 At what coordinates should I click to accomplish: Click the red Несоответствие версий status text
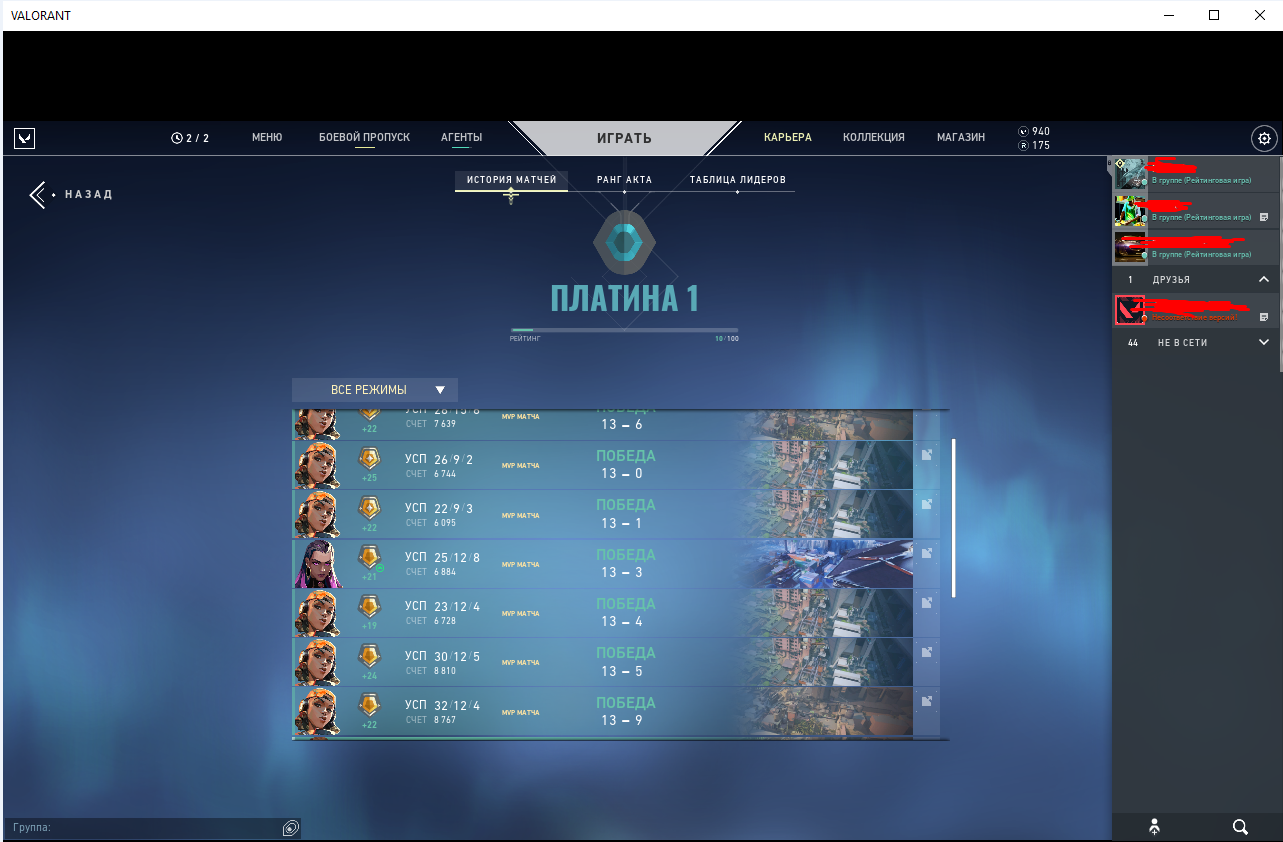pos(1194,317)
